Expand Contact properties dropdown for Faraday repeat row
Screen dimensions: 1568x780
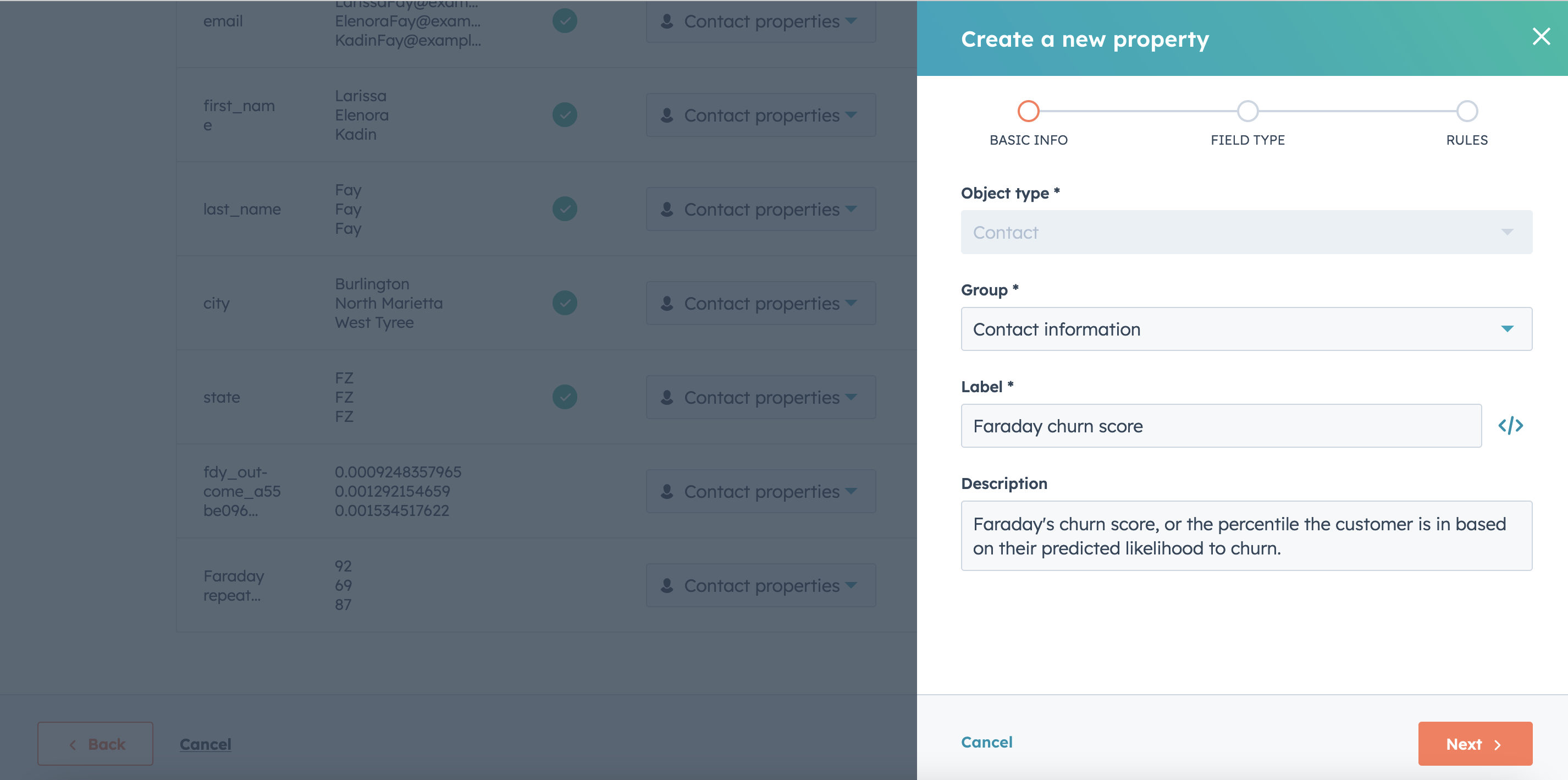coord(760,585)
